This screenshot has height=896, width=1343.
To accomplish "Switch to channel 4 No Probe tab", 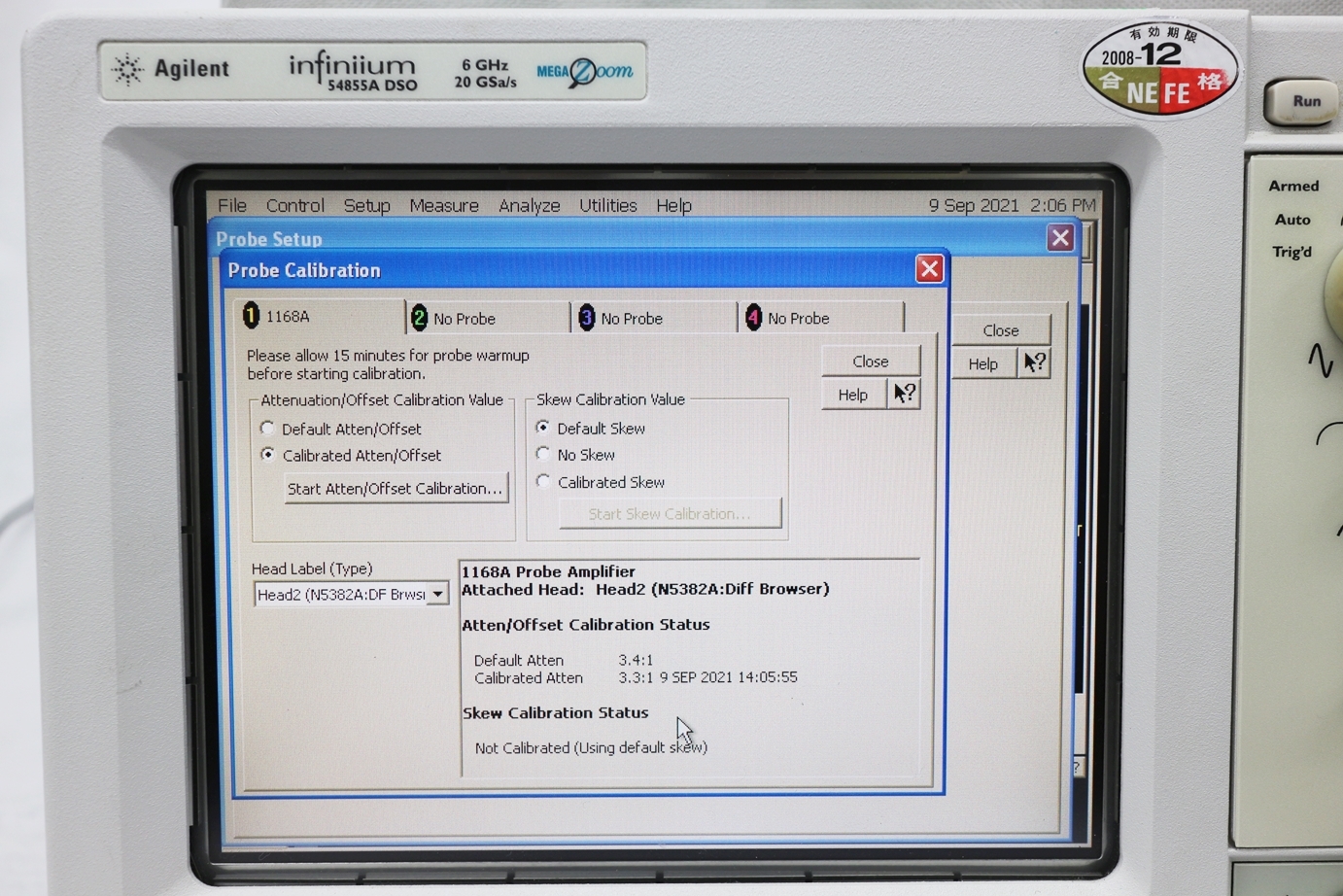I will [822, 318].
